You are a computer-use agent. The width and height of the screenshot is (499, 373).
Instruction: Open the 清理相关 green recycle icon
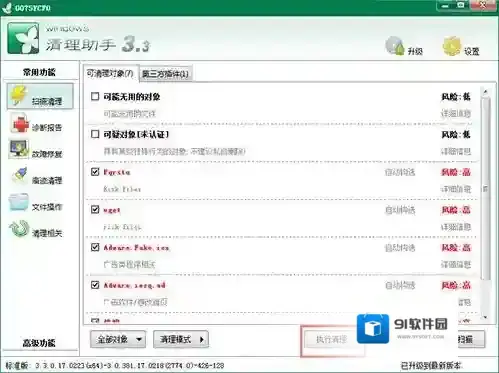(19, 229)
